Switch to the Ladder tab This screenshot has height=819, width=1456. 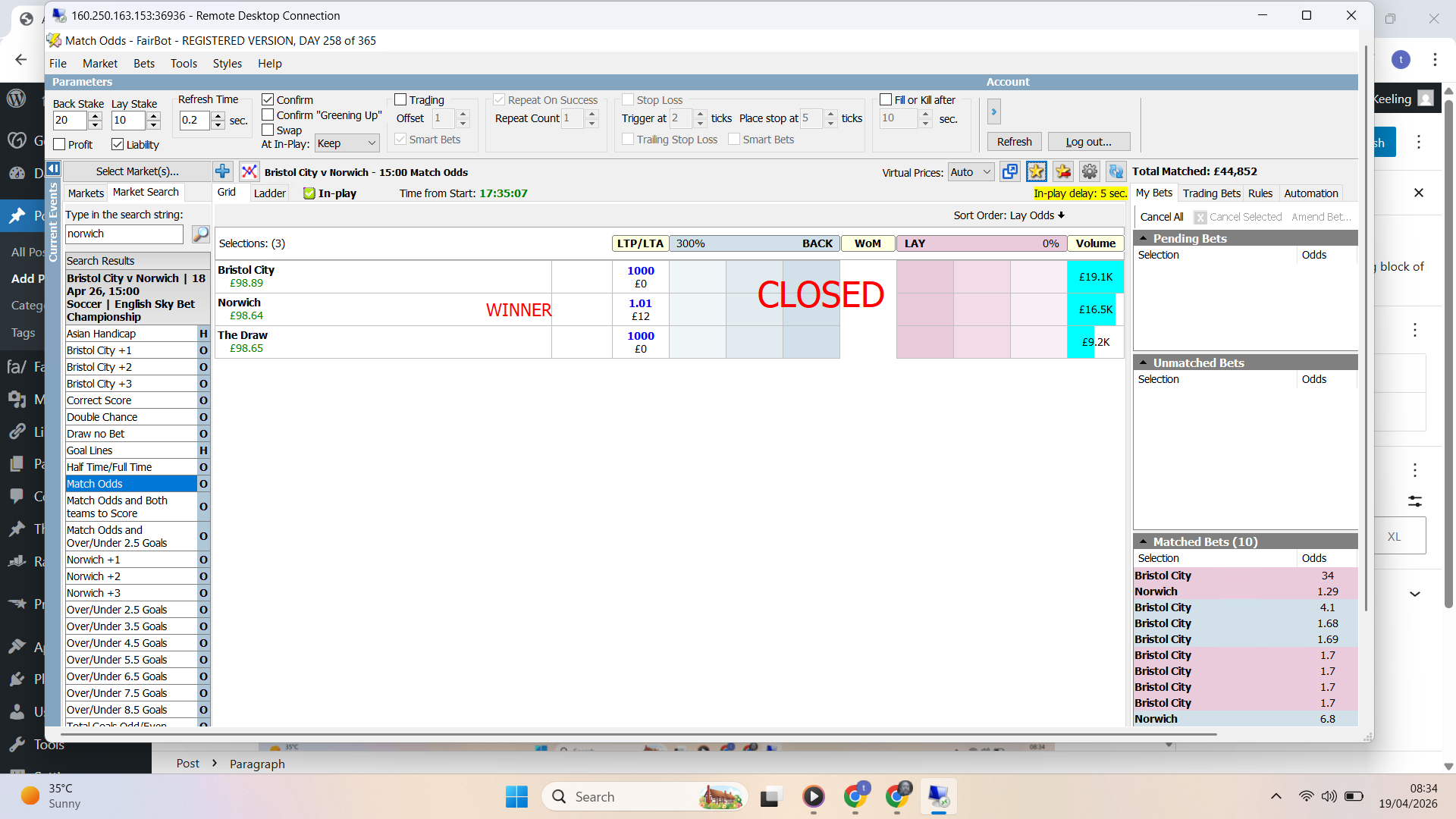pos(269,193)
